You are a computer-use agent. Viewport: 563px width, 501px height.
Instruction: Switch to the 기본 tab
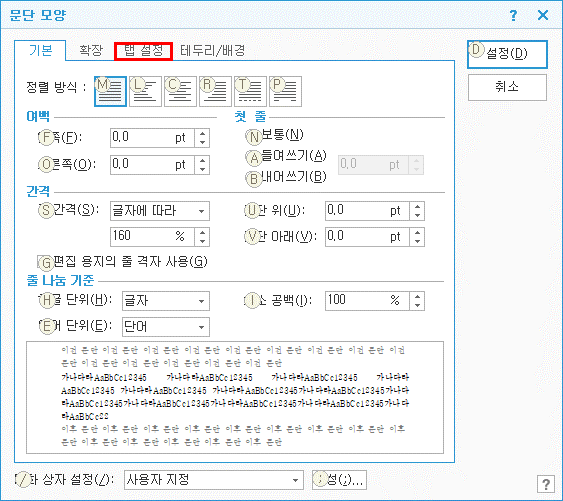(x=41, y=50)
